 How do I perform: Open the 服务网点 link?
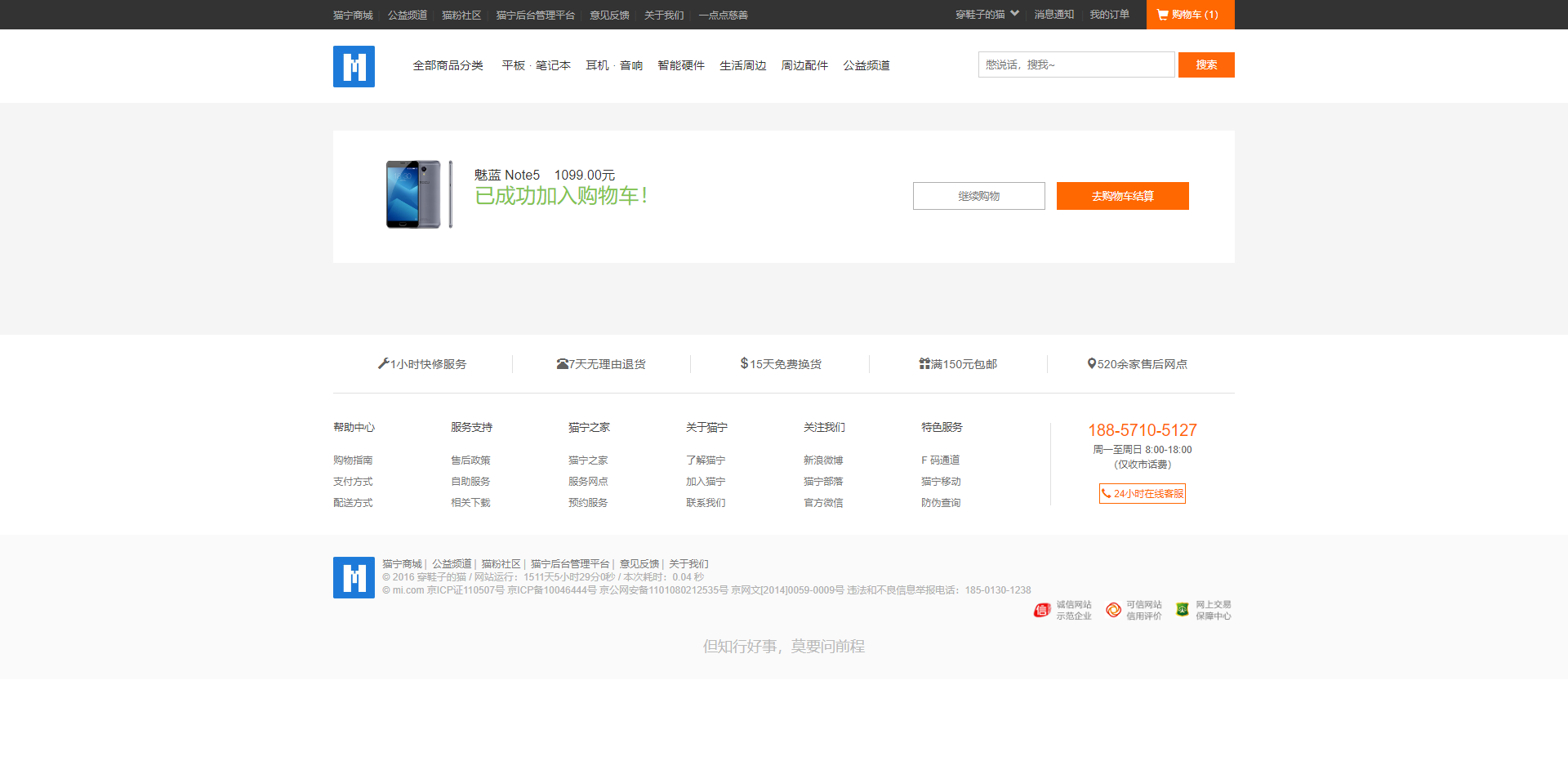click(x=588, y=482)
